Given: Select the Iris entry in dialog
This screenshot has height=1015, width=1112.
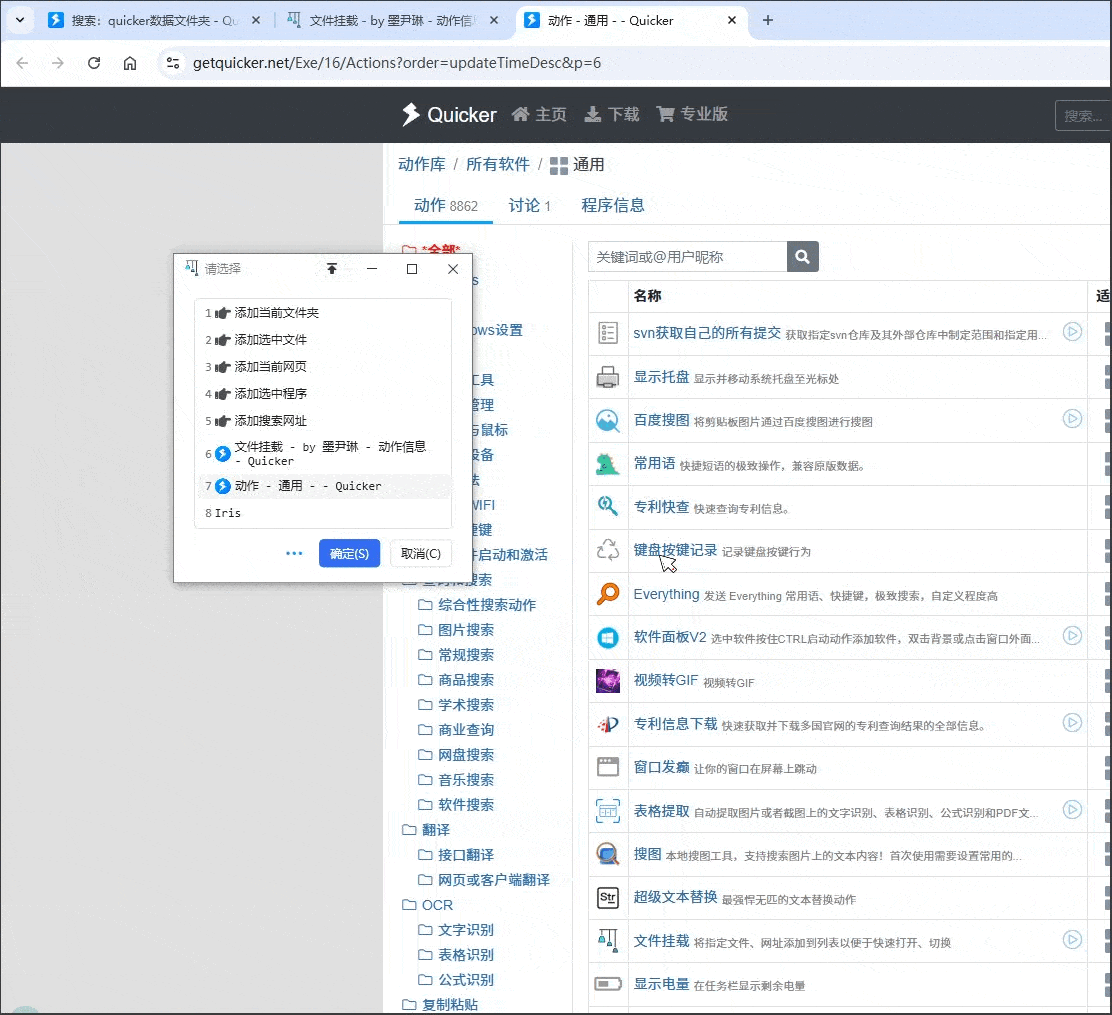Looking at the screenshot, I should click(323, 513).
